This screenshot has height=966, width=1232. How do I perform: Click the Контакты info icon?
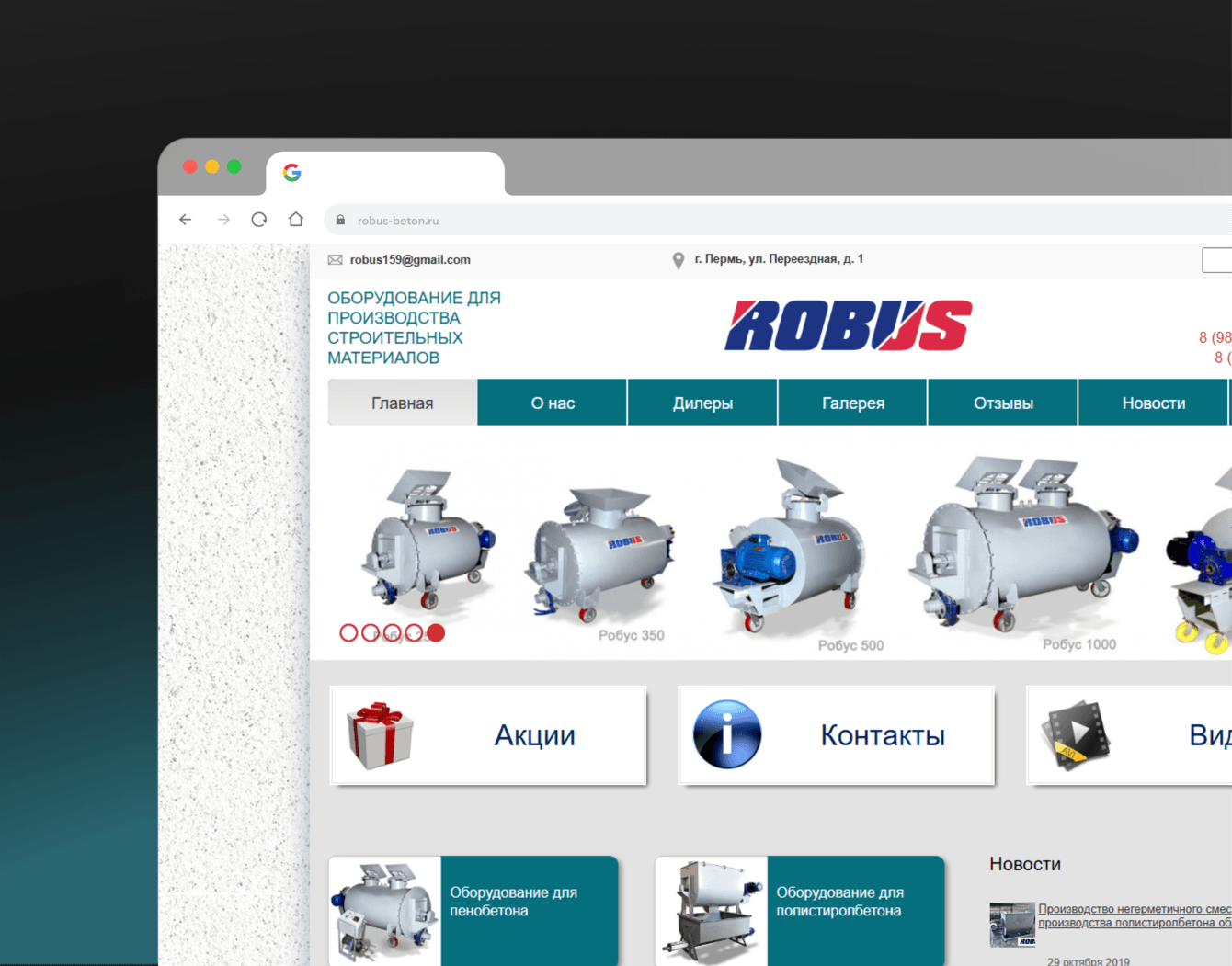[x=726, y=733]
